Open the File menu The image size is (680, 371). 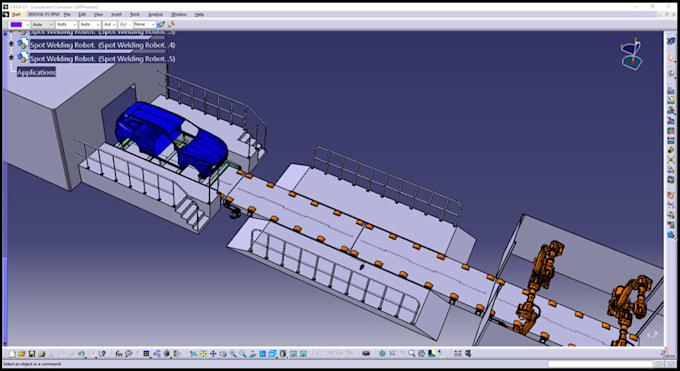(x=67, y=14)
